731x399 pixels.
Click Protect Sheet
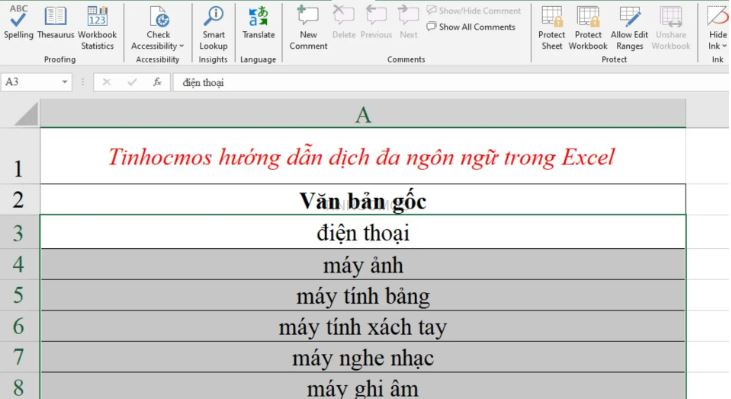pos(552,28)
